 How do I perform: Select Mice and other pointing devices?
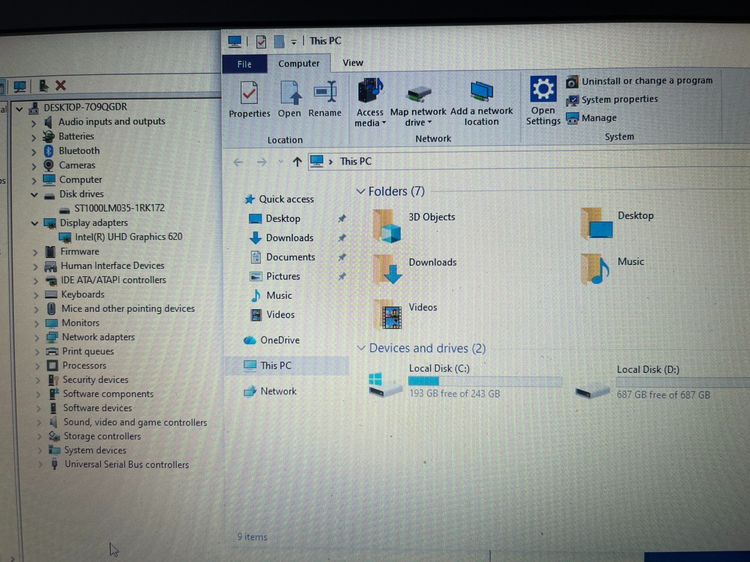(121, 309)
